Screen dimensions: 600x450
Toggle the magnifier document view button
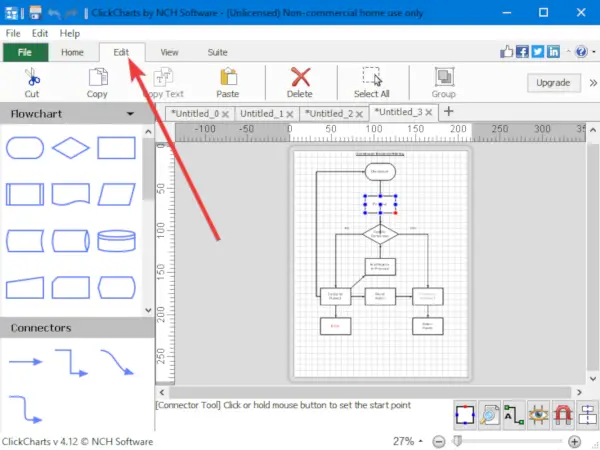489,414
